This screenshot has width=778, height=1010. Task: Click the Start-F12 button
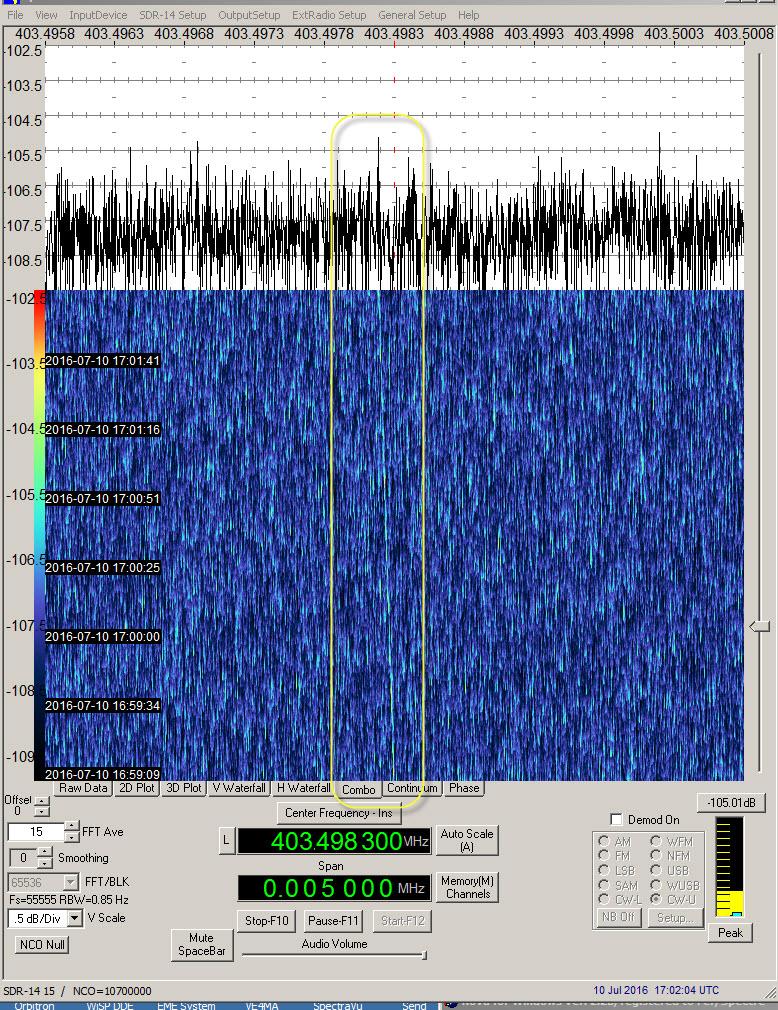(403, 920)
